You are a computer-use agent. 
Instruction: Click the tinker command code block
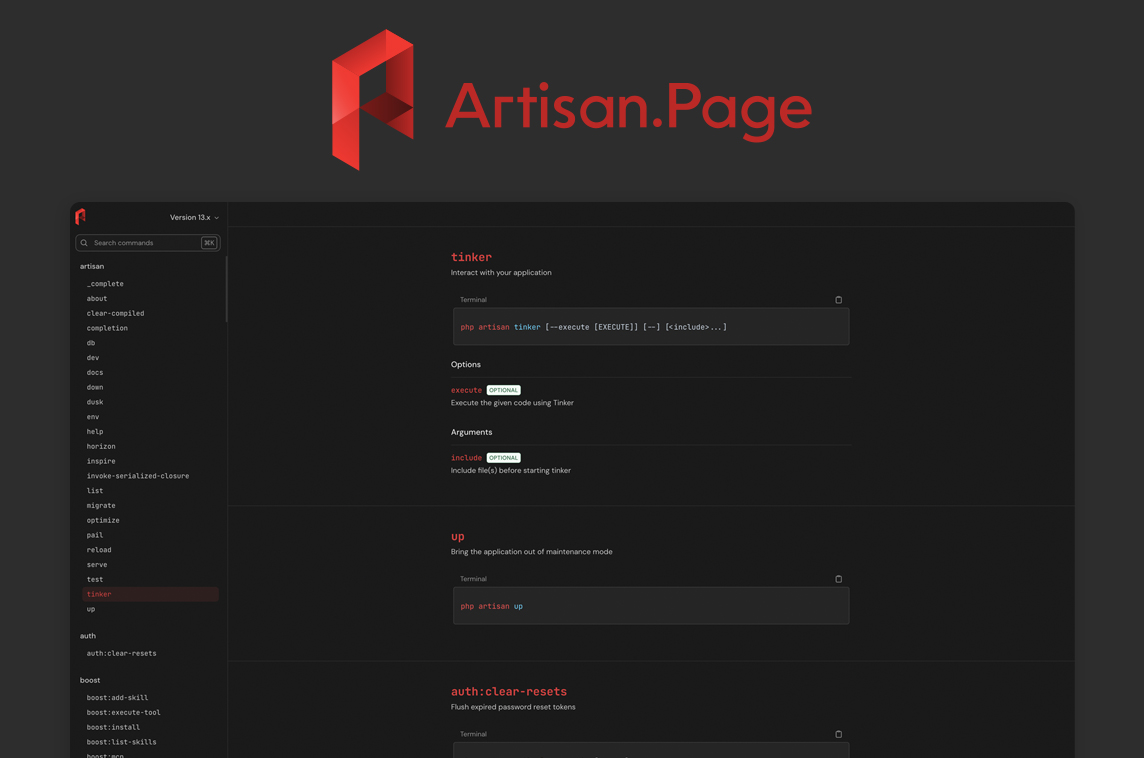click(651, 327)
